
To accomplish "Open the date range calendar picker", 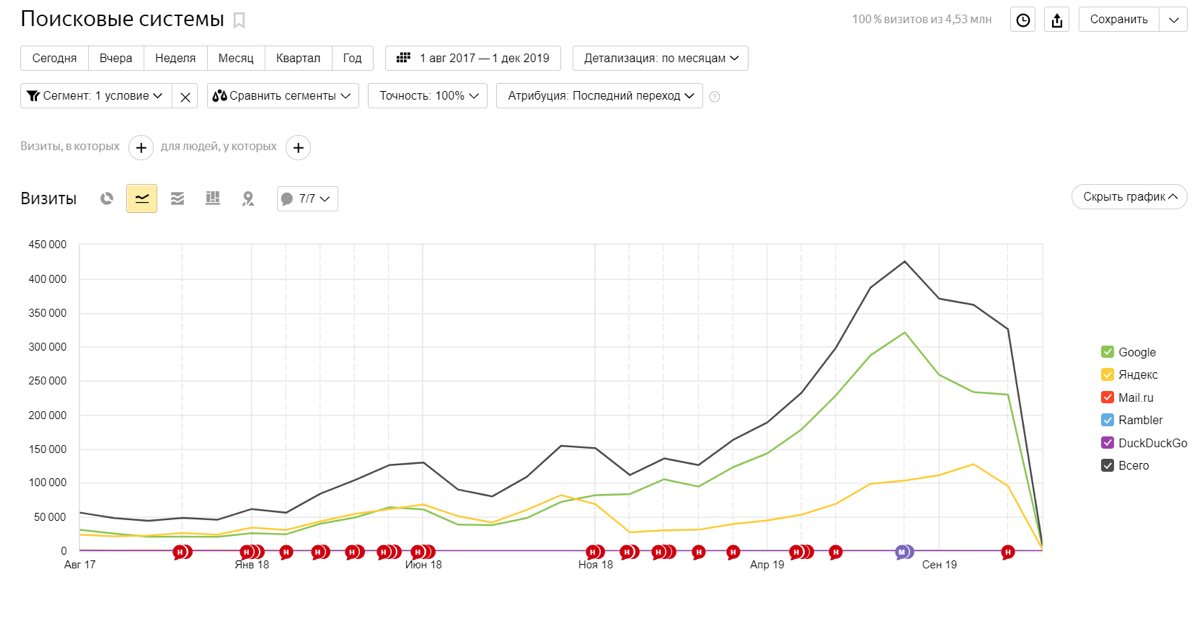I will [x=473, y=58].
